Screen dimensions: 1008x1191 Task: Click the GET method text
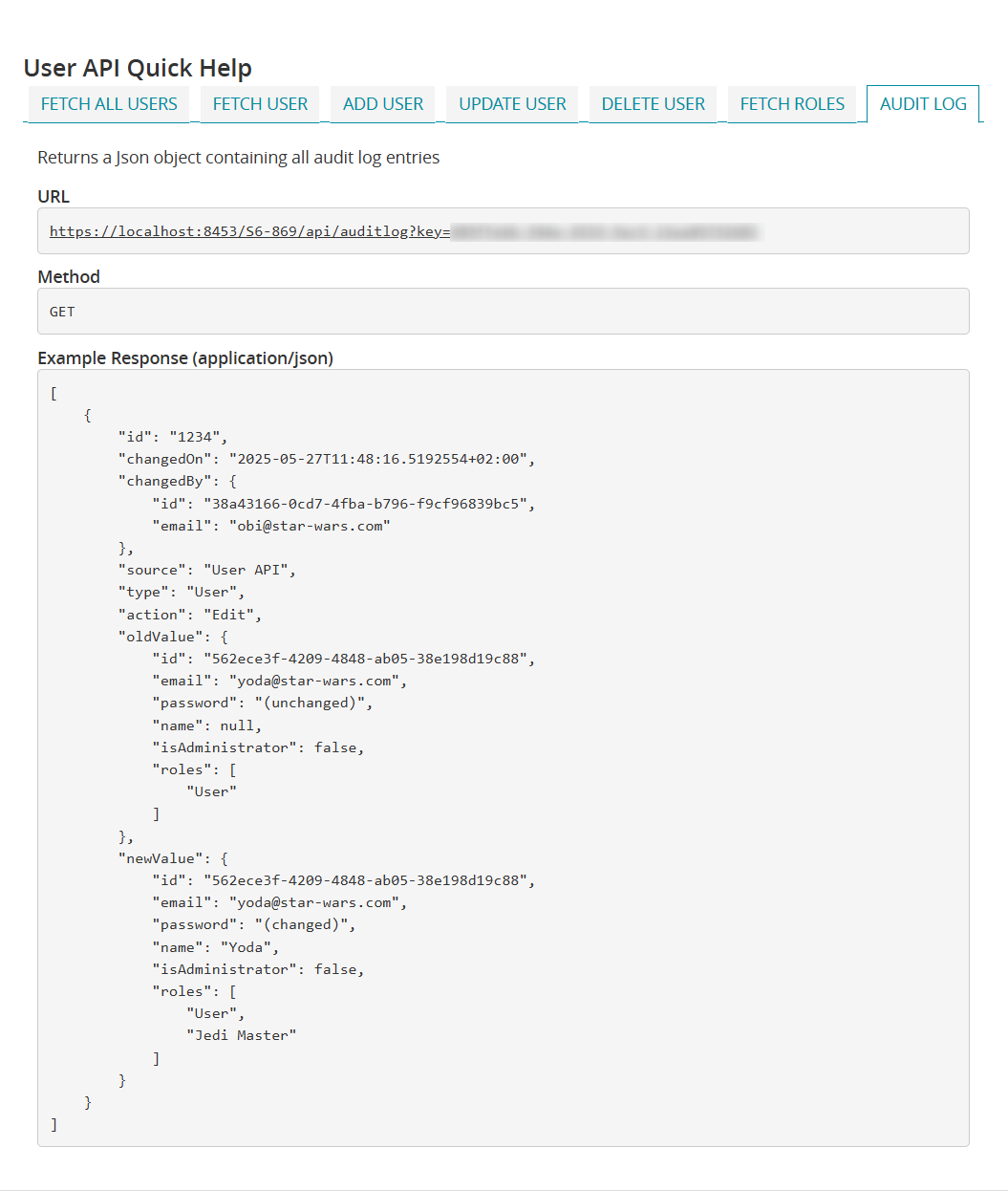(62, 312)
